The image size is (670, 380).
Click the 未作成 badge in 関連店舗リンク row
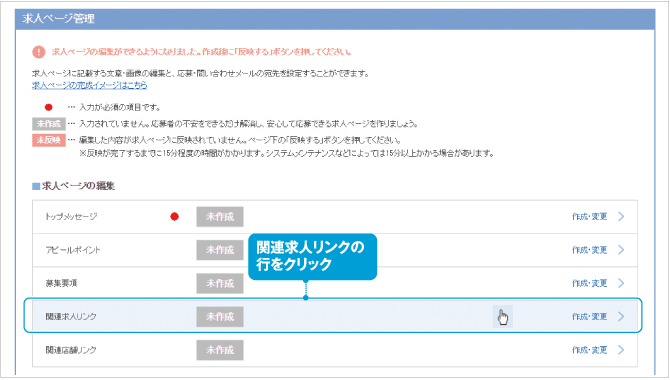(x=220, y=350)
